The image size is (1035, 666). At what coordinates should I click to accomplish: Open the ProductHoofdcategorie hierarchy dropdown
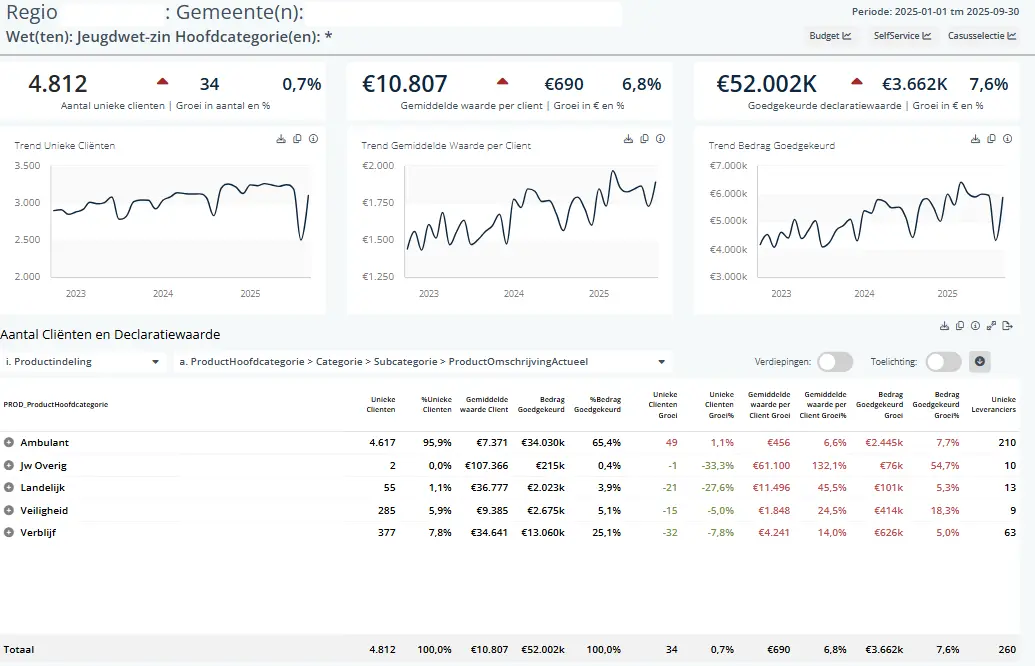point(421,362)
